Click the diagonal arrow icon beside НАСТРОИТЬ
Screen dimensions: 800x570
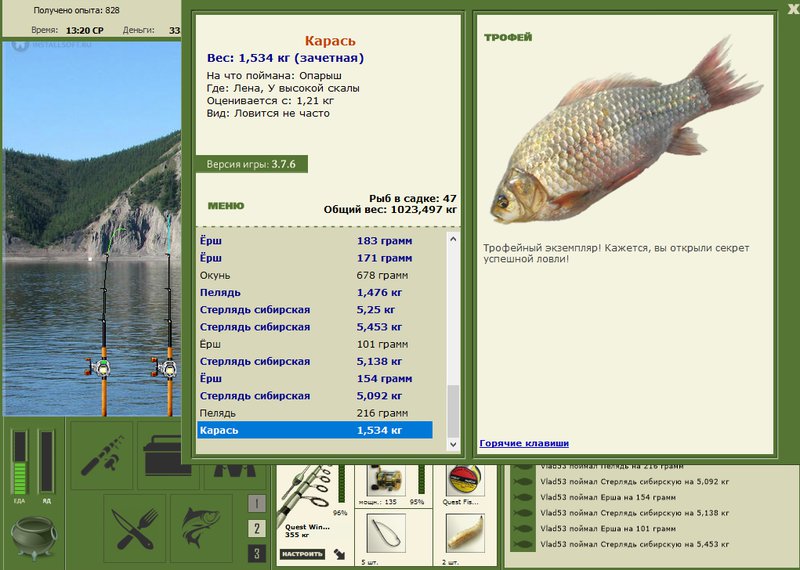click(339, 554)
